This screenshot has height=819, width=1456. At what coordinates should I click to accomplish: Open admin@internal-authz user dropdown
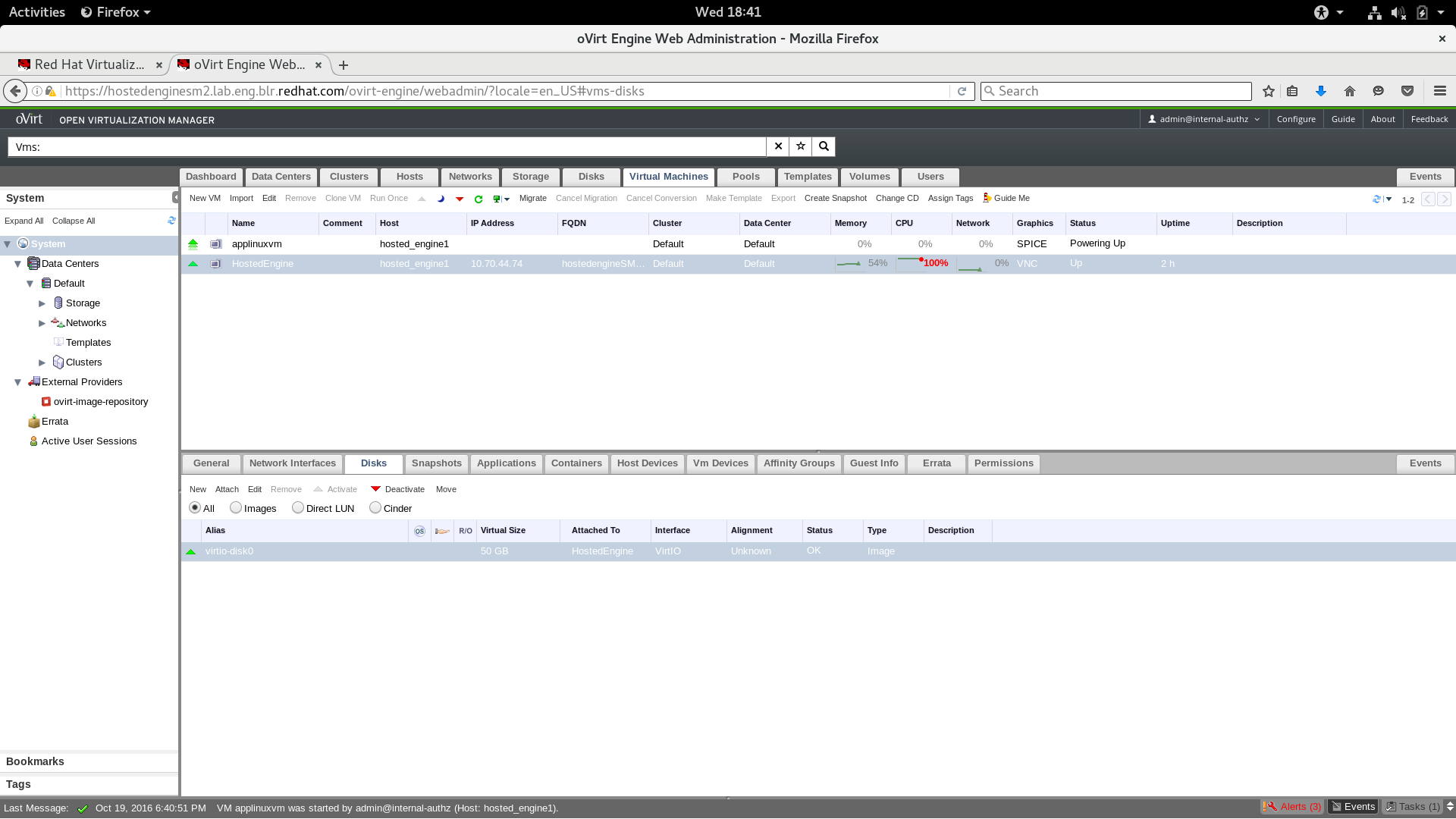[1203, 119]
